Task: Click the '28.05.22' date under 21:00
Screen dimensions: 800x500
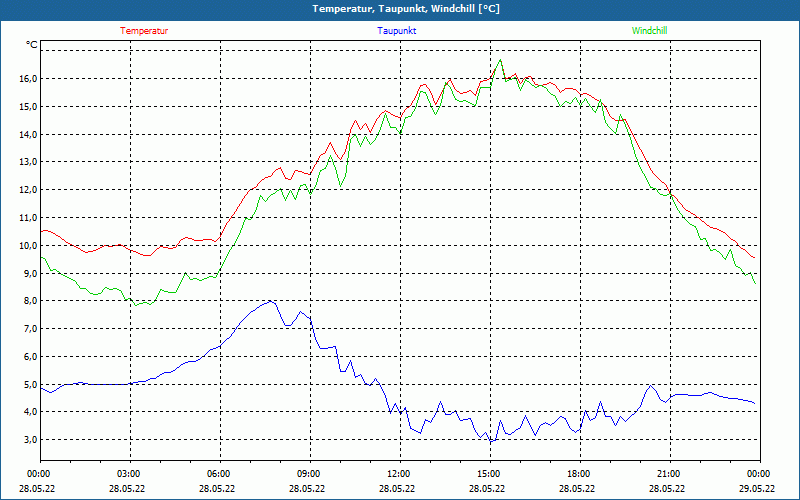Action: 667,488
